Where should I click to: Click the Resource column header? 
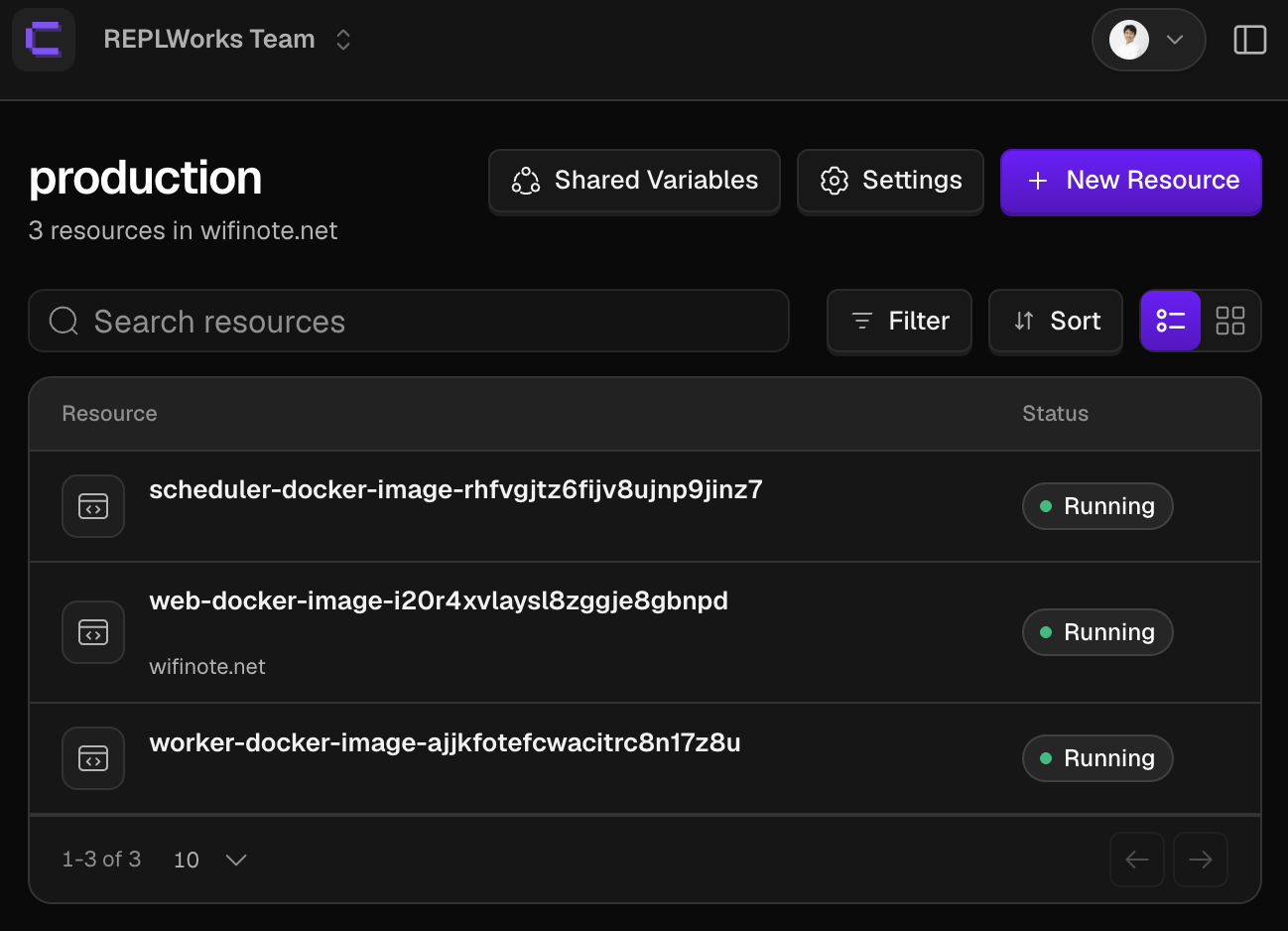[109, 414]
